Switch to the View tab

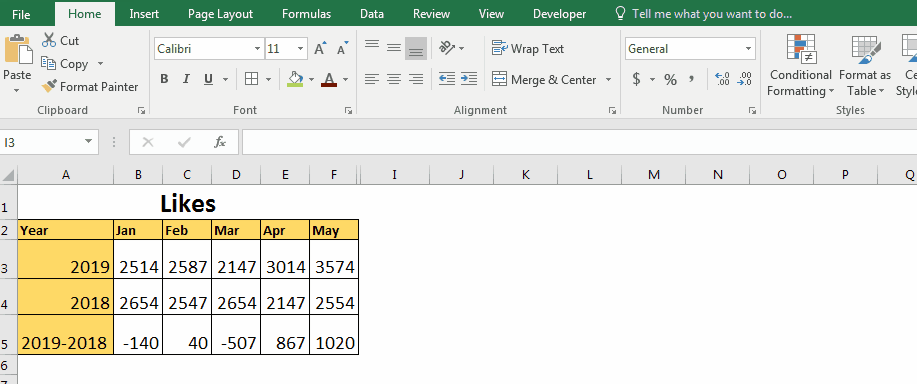click(491, 13)
